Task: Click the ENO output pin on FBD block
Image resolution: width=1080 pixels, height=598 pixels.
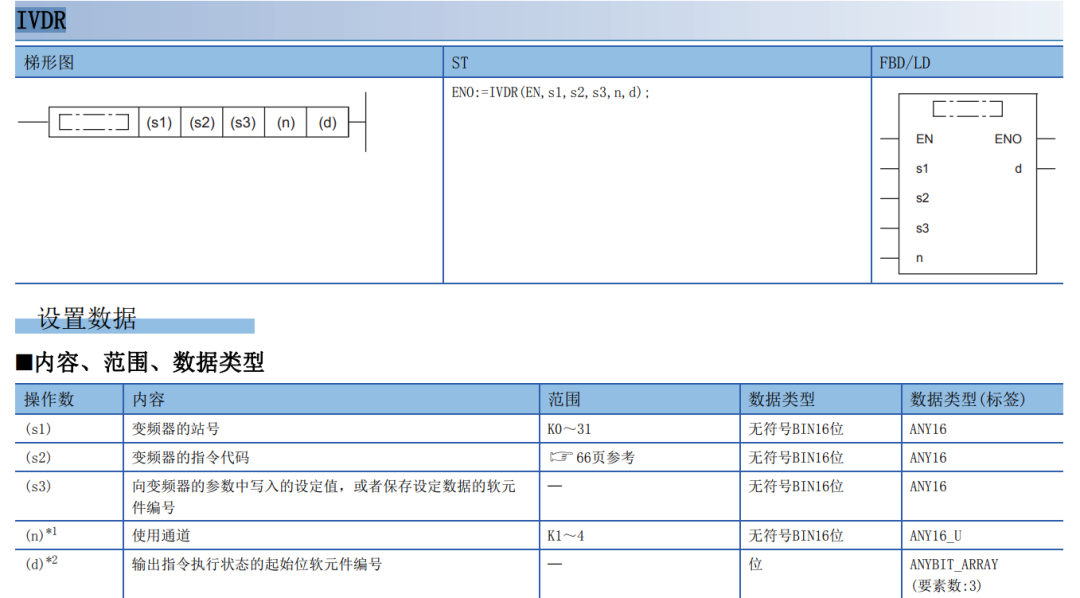Action: (x=1007, y=139)
